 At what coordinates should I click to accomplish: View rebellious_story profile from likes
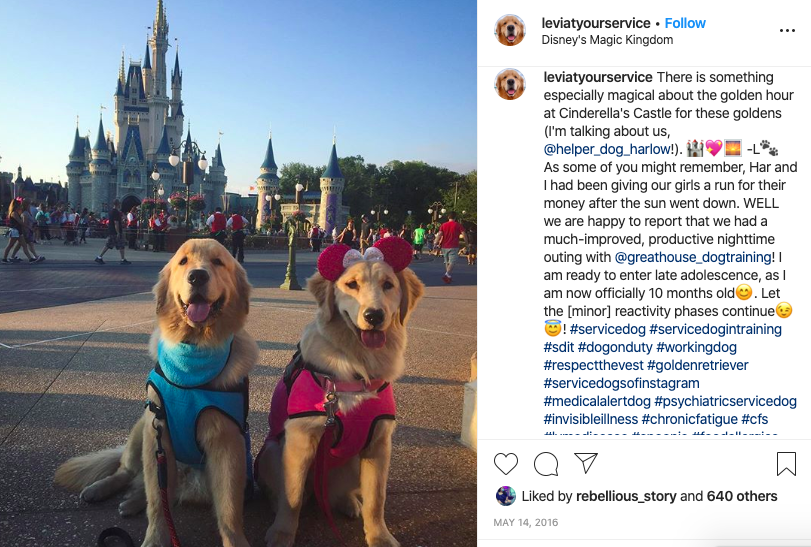pos(626,496)
